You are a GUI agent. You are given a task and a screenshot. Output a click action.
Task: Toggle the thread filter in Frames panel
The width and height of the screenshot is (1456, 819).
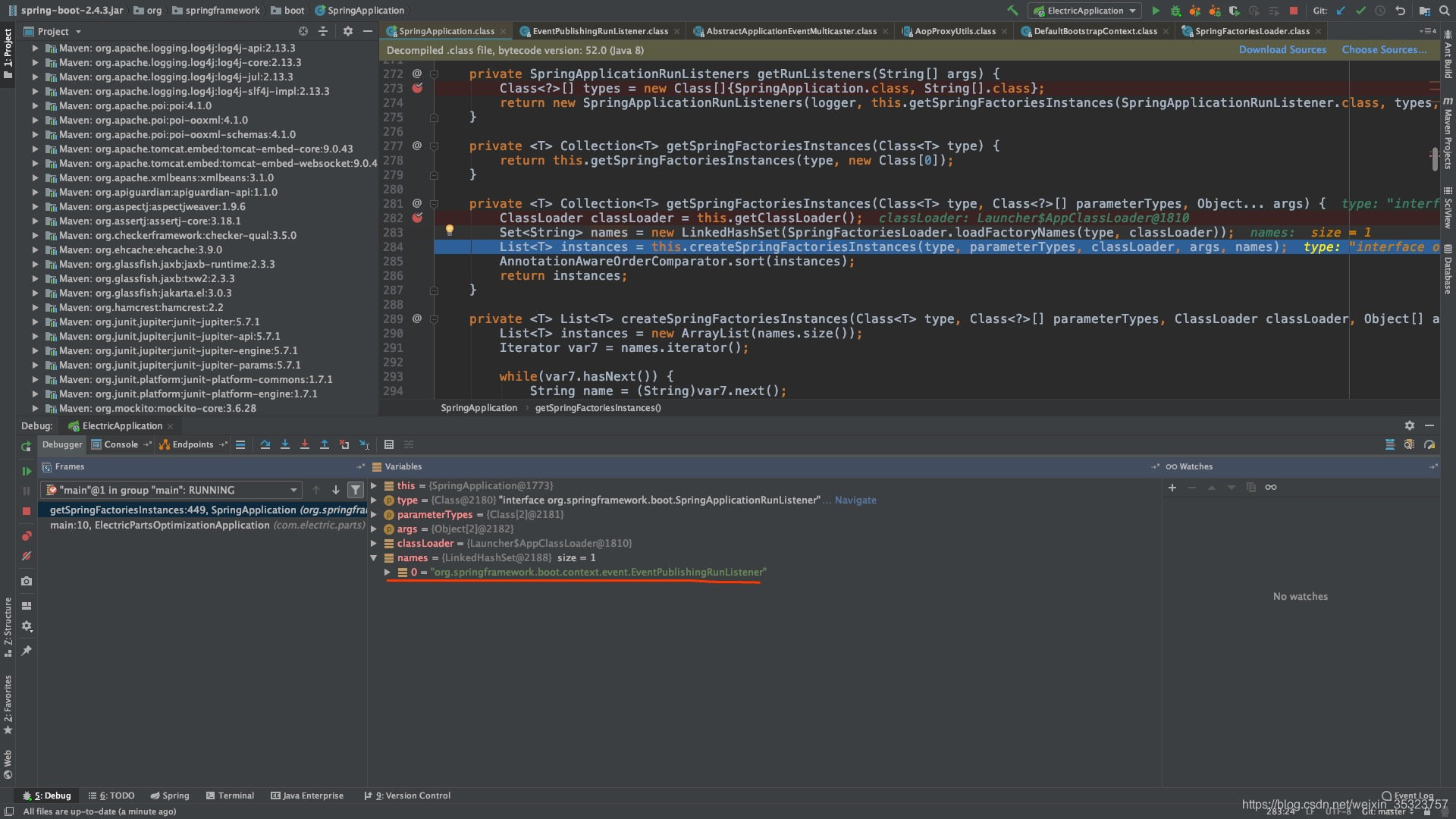tap(357, 489)
